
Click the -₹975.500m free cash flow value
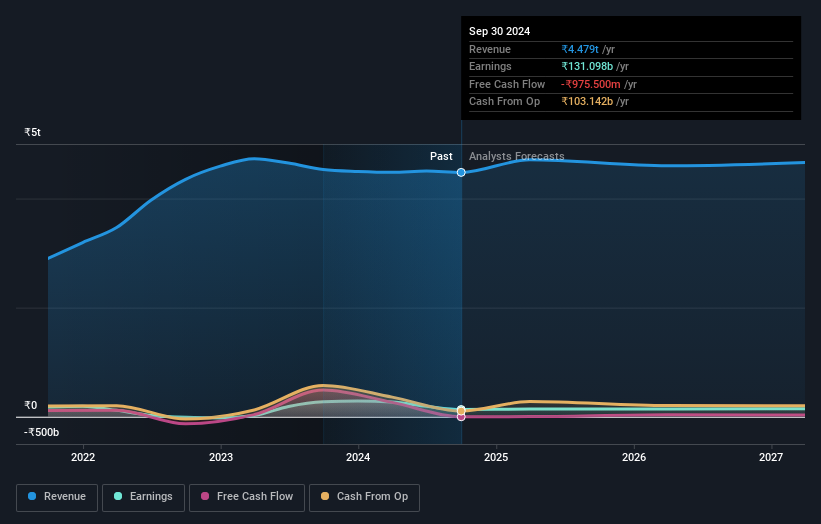(591, 84)
